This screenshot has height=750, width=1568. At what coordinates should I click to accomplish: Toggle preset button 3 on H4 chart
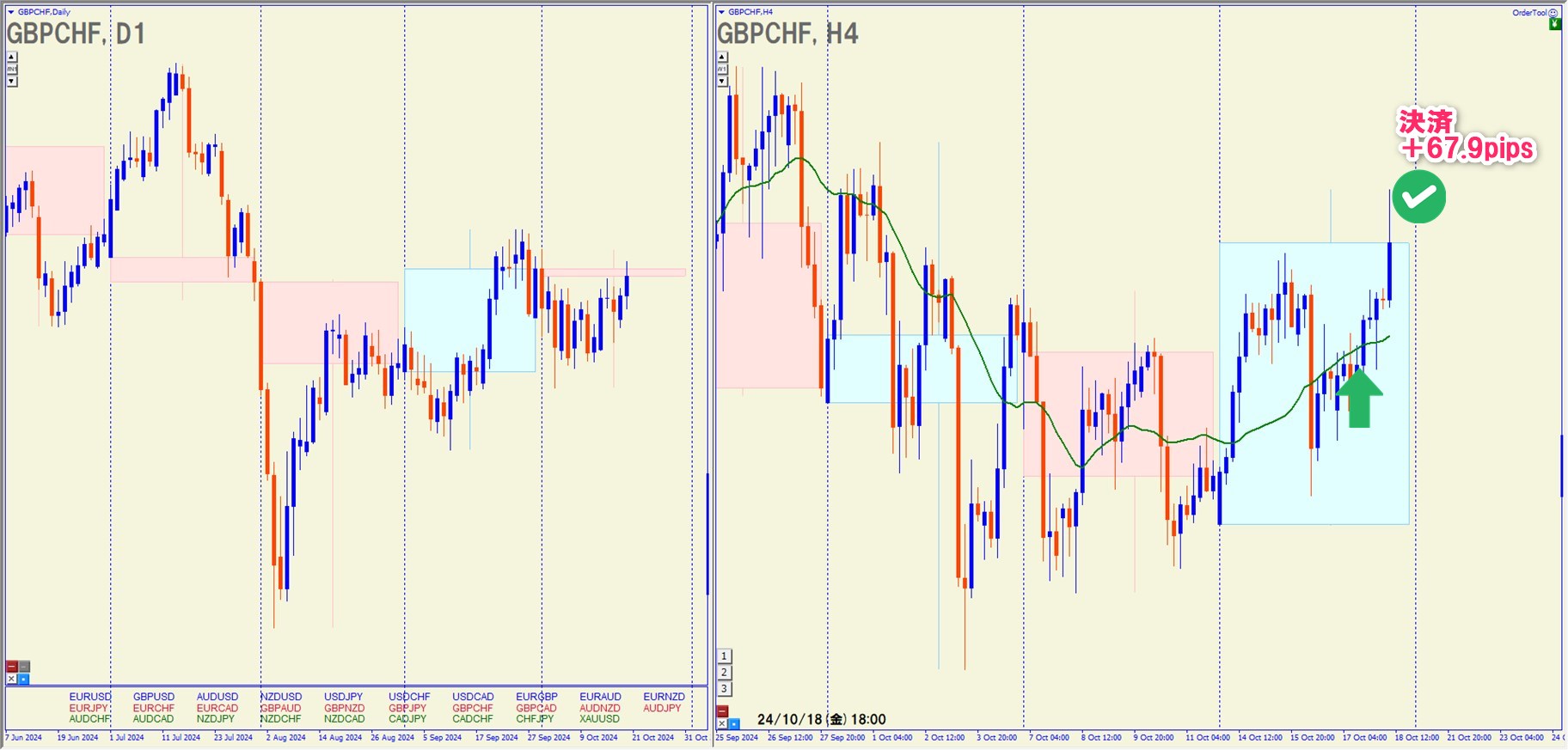point(724,689)
